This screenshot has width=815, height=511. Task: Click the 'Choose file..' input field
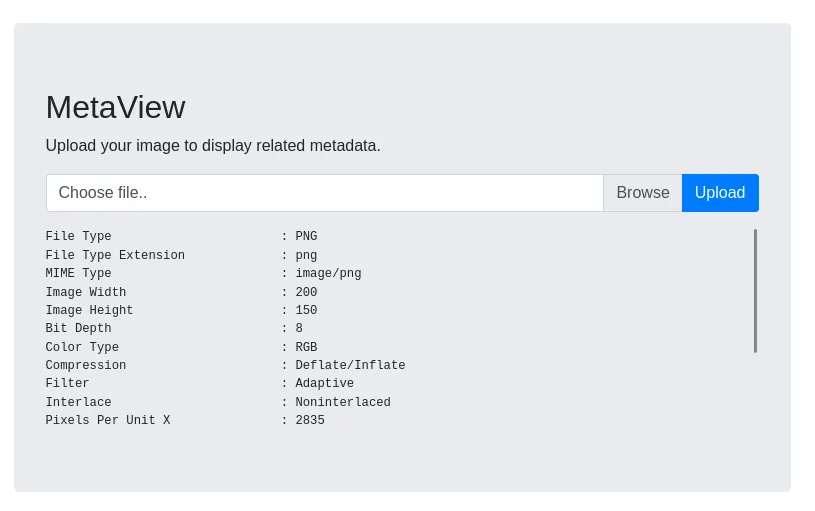(324, 193)
